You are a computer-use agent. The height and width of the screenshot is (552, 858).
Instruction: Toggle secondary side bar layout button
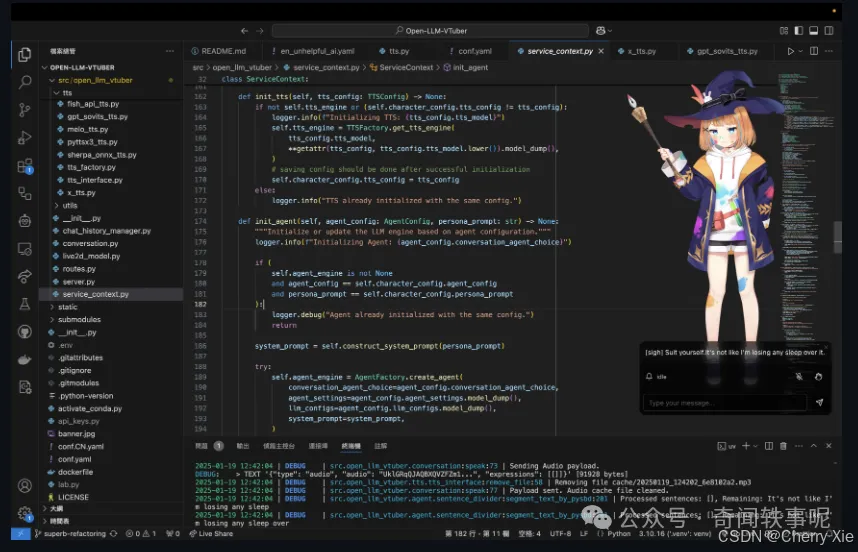pyautogui.click(x=829, y=31)
